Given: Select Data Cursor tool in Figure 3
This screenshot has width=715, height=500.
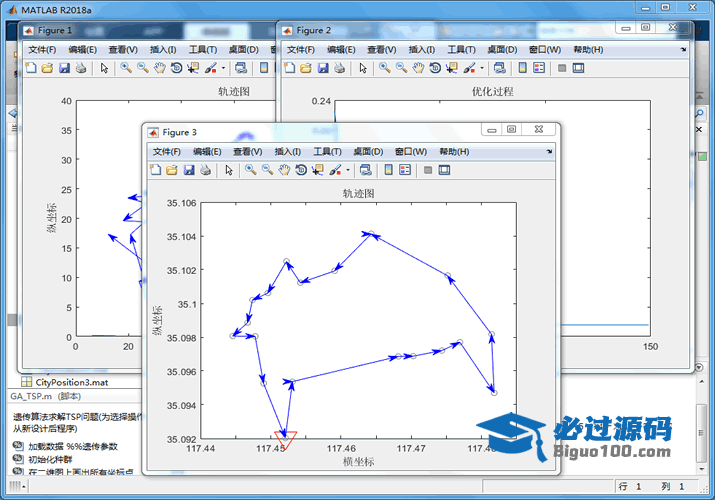Looking at the screenshot, I should pyautogui.click(x=318, y=170).
